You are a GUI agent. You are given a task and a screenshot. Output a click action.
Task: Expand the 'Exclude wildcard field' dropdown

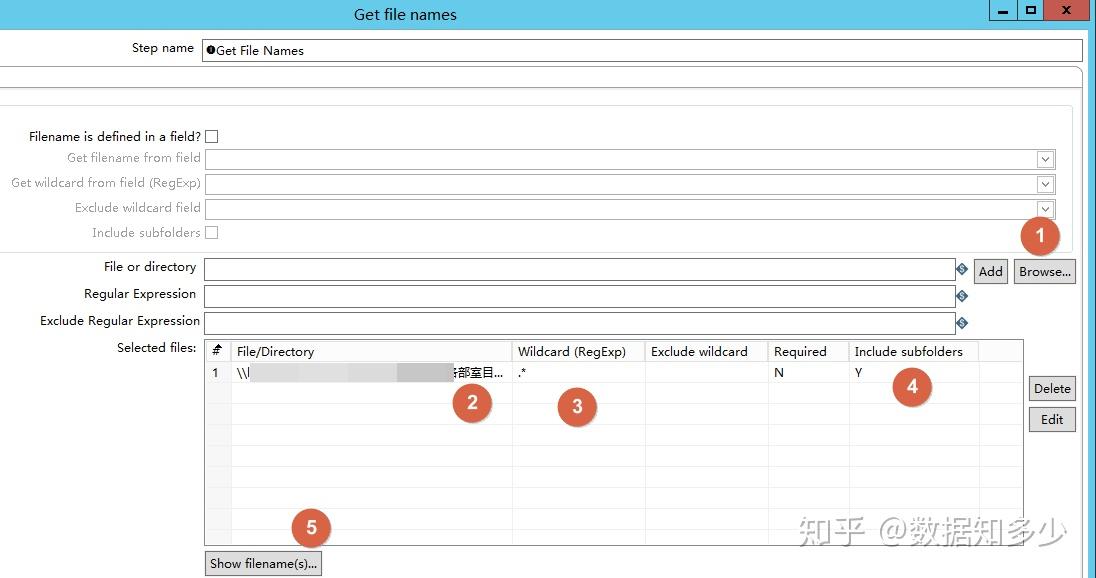point(1044,208)
